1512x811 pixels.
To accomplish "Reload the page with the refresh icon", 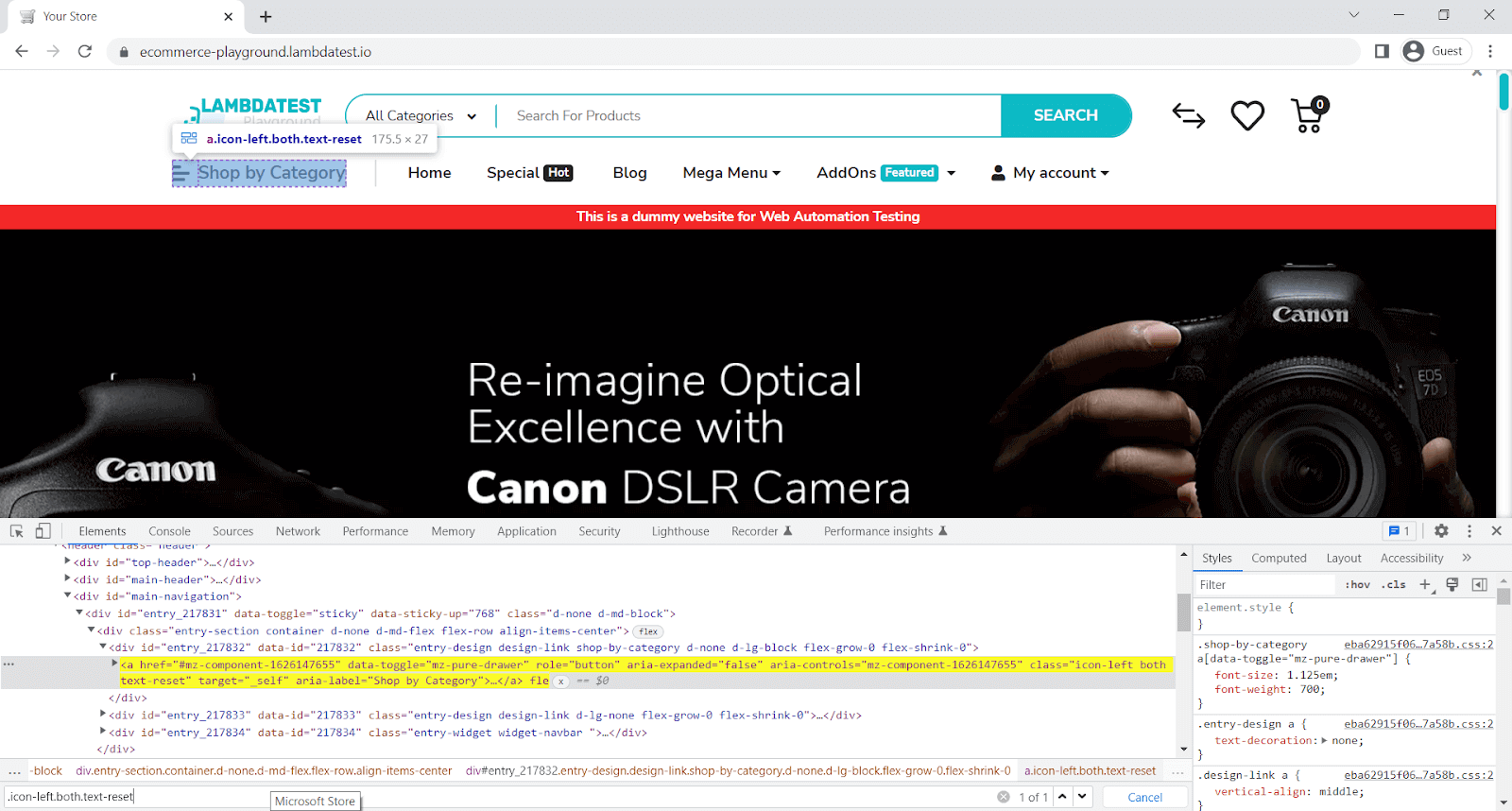I will pyautogui.click(x=85, y=51).
